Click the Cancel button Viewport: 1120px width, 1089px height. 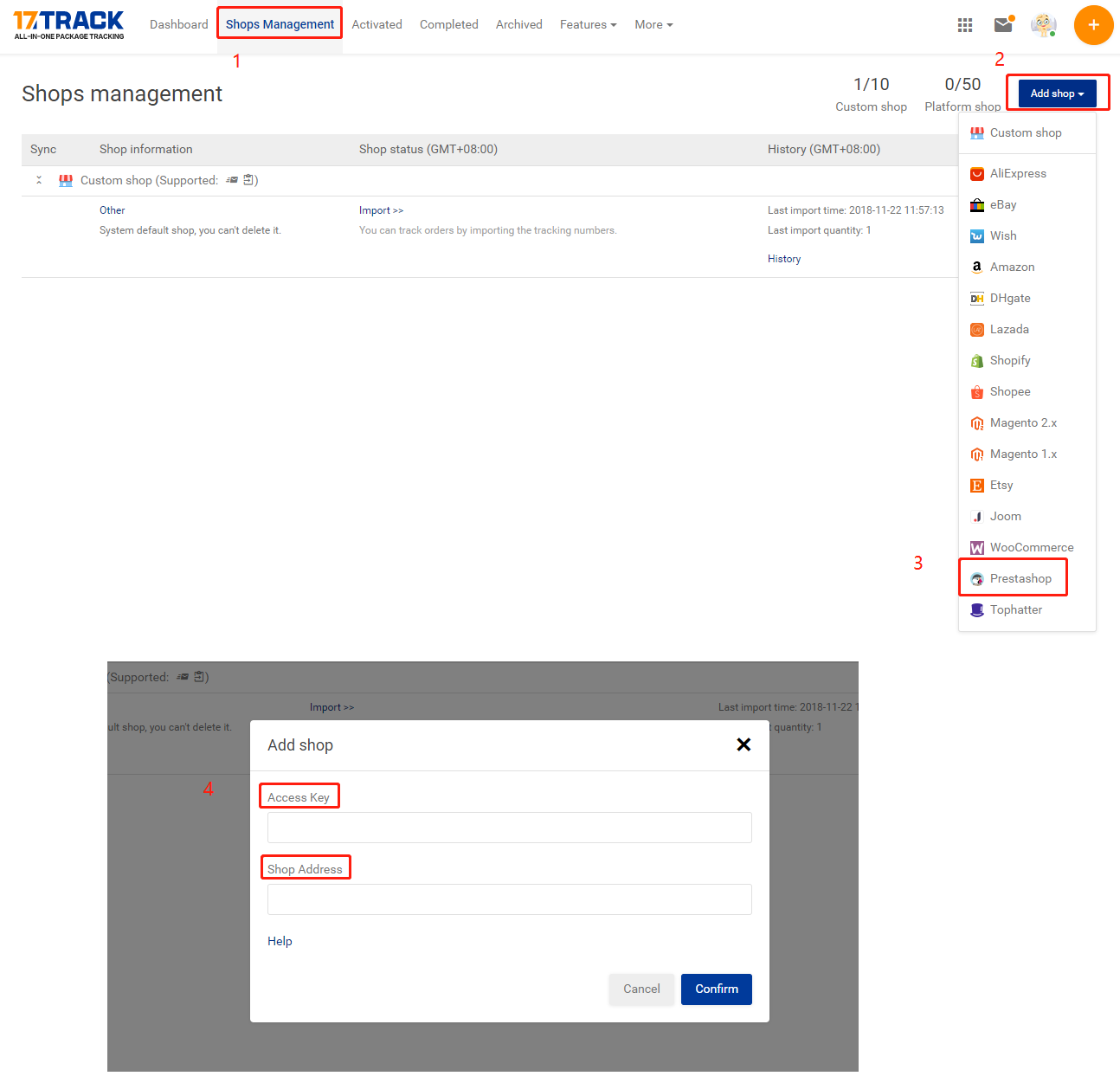coord(641,989)
